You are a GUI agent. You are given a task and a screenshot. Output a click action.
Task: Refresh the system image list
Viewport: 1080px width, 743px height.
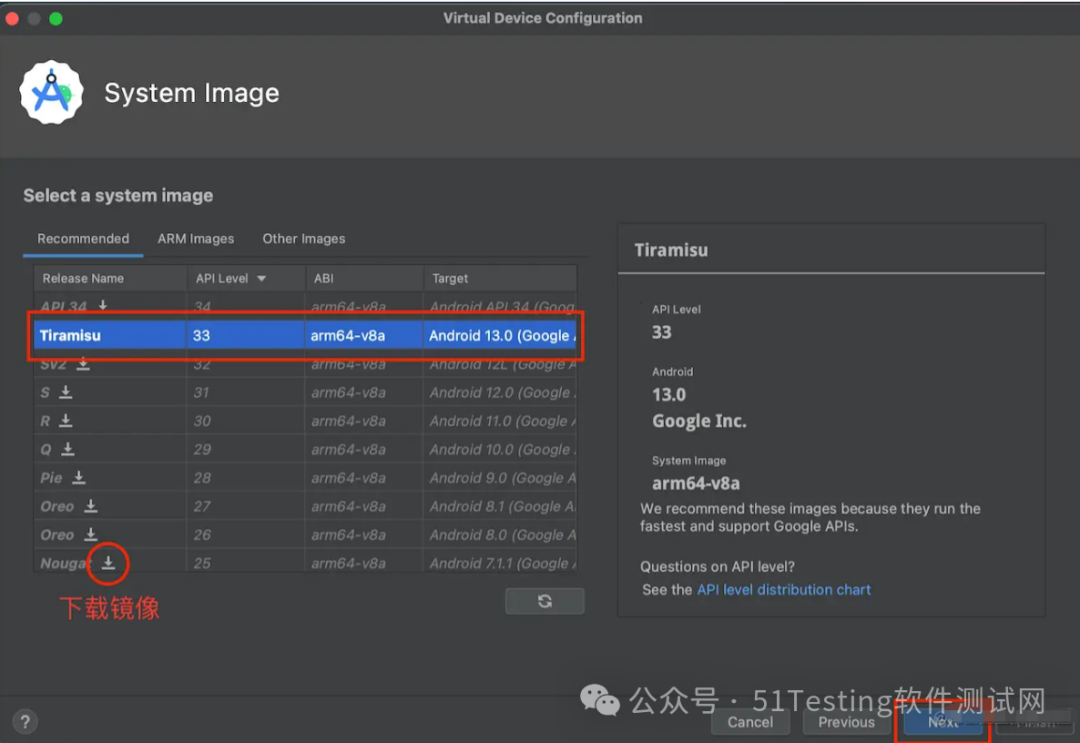pos(545,601)
